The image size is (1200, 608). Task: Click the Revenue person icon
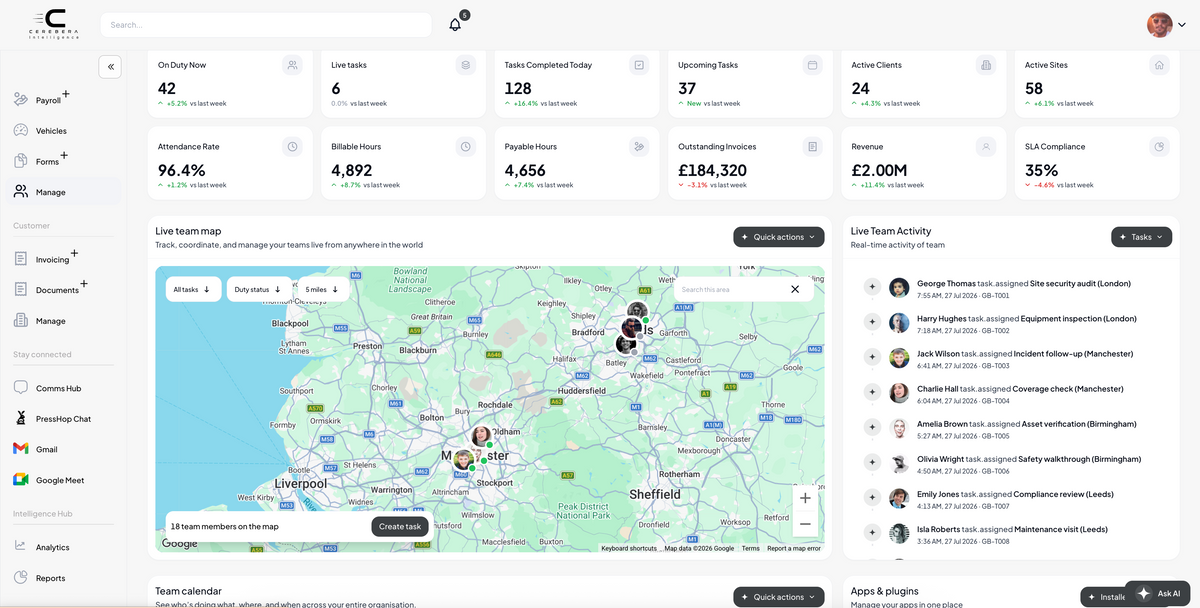pyautogui.click(x=986, y=146)
